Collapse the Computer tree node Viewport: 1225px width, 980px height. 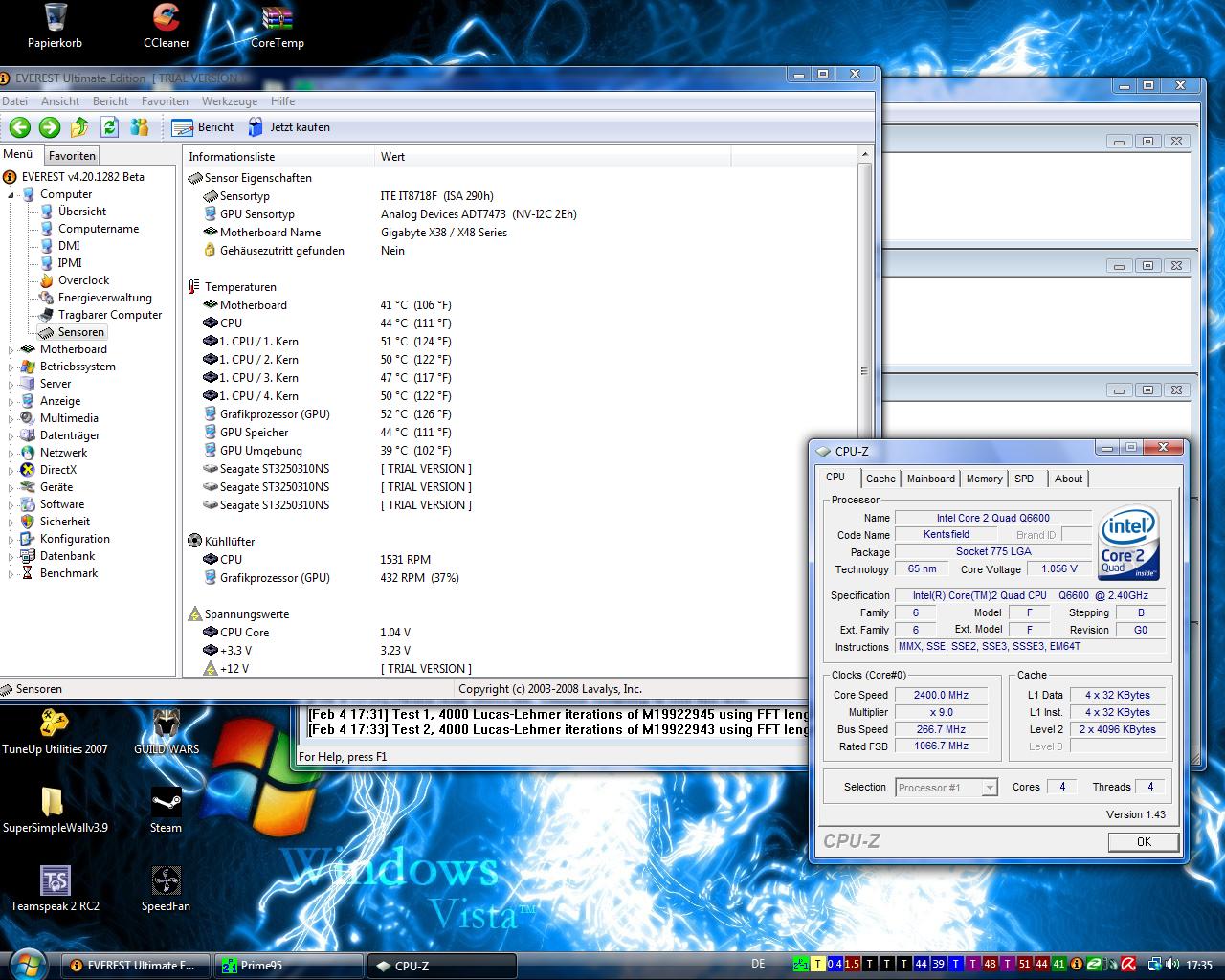(11, 195)
